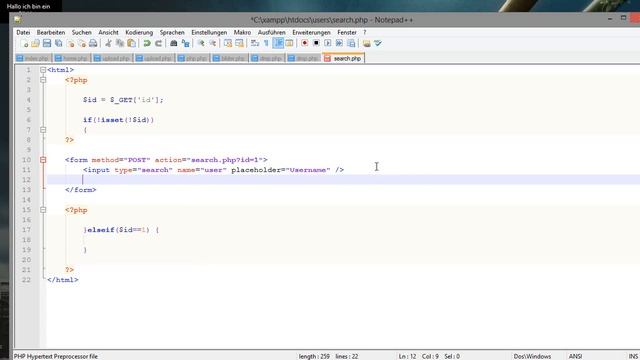The width and height of the screenshot is (640, 360).
Task: Open the Ausführen menu
Action: (x=271, y=32)
